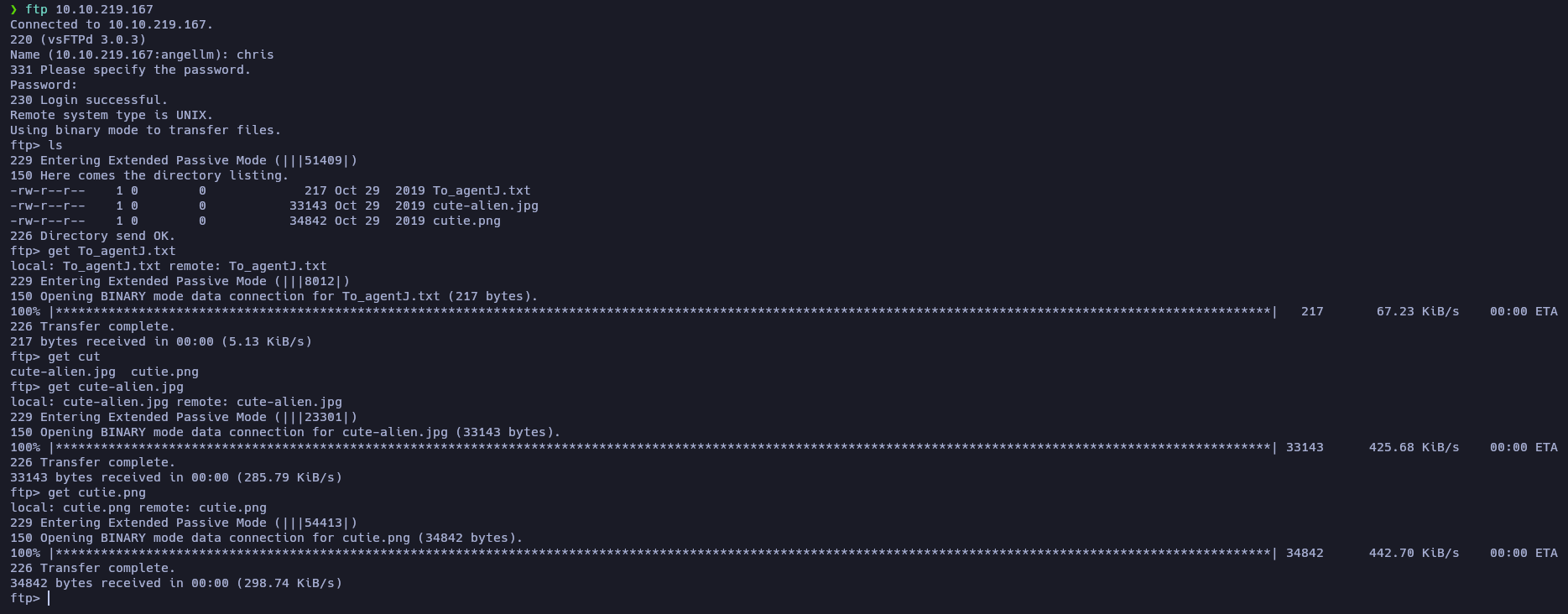Click the "ls" command at the ftp prompt

55,145
